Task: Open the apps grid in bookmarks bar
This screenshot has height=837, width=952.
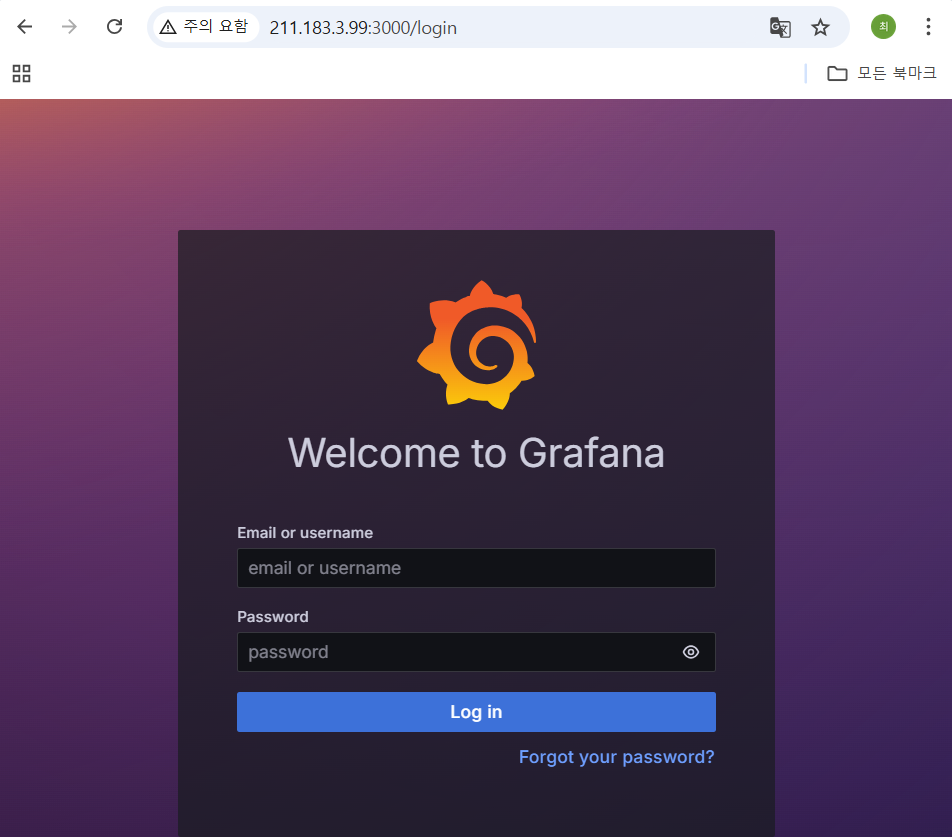Action: pos(22,73)
